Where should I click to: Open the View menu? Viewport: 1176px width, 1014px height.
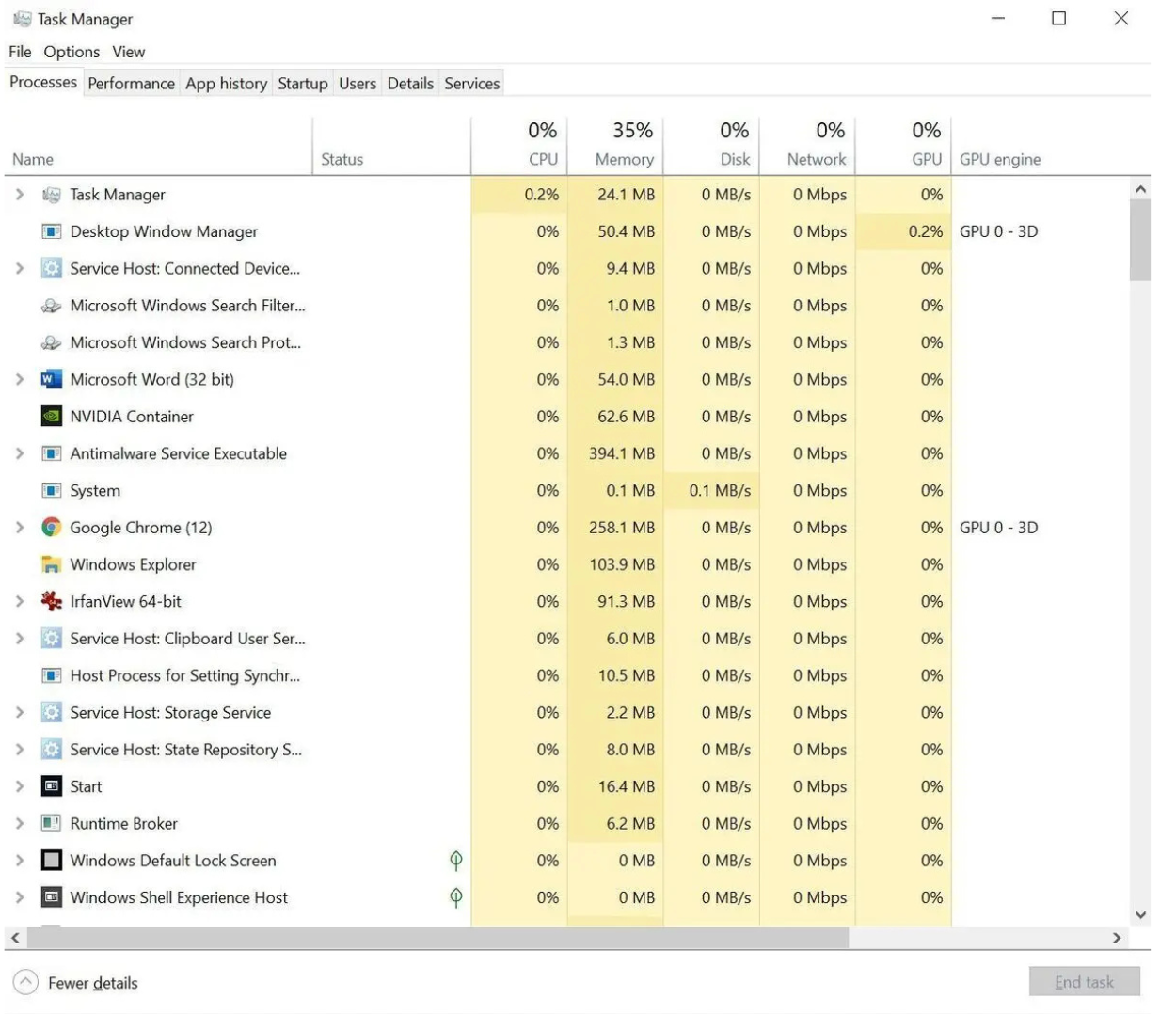coord(129,52)
